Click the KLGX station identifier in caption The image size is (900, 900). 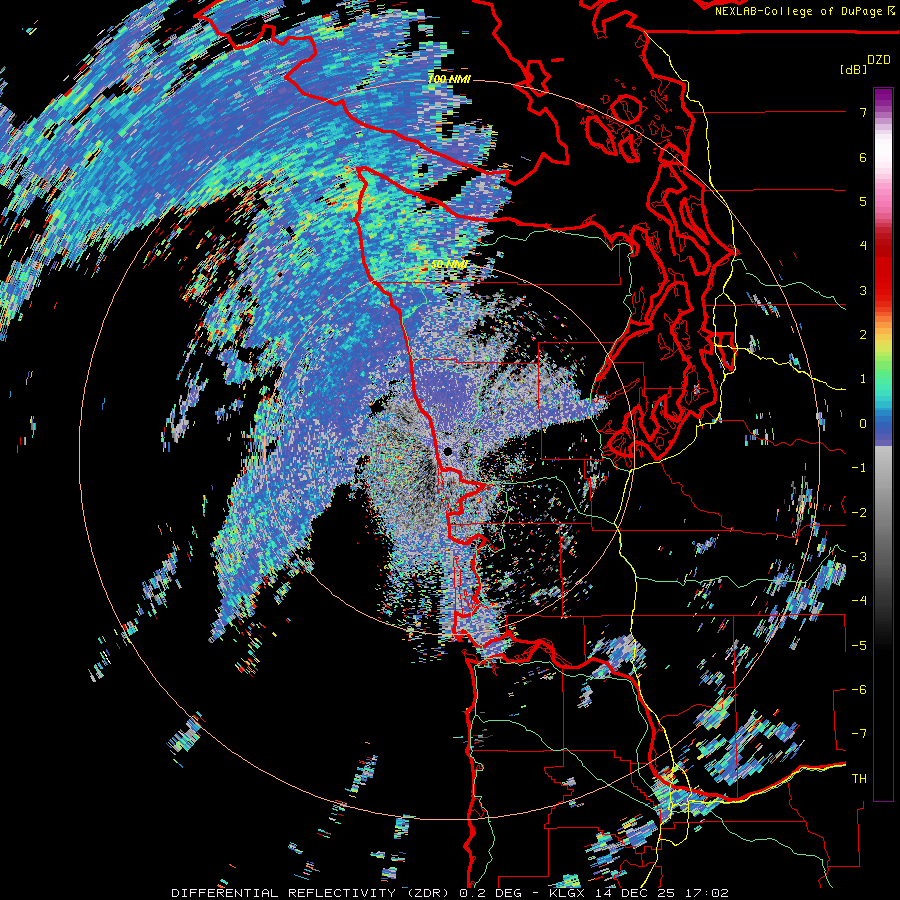565,893
